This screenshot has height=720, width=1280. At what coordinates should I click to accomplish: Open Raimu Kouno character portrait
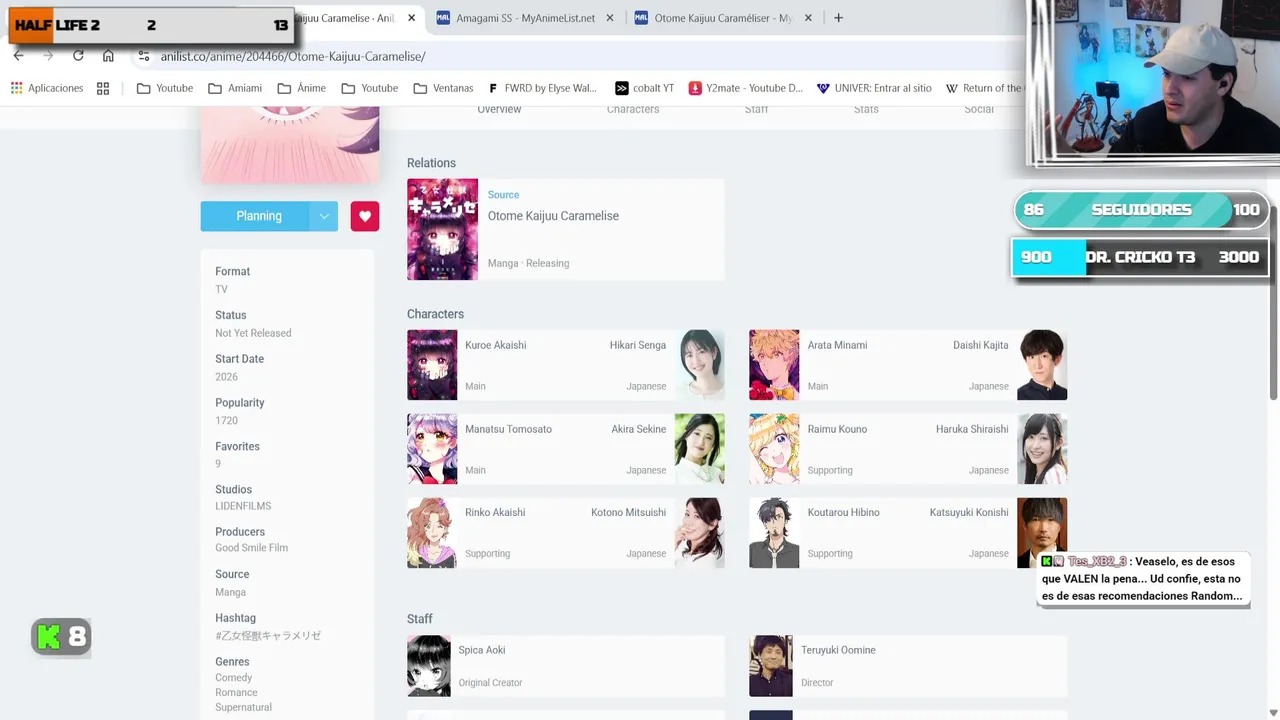[774, 449]
